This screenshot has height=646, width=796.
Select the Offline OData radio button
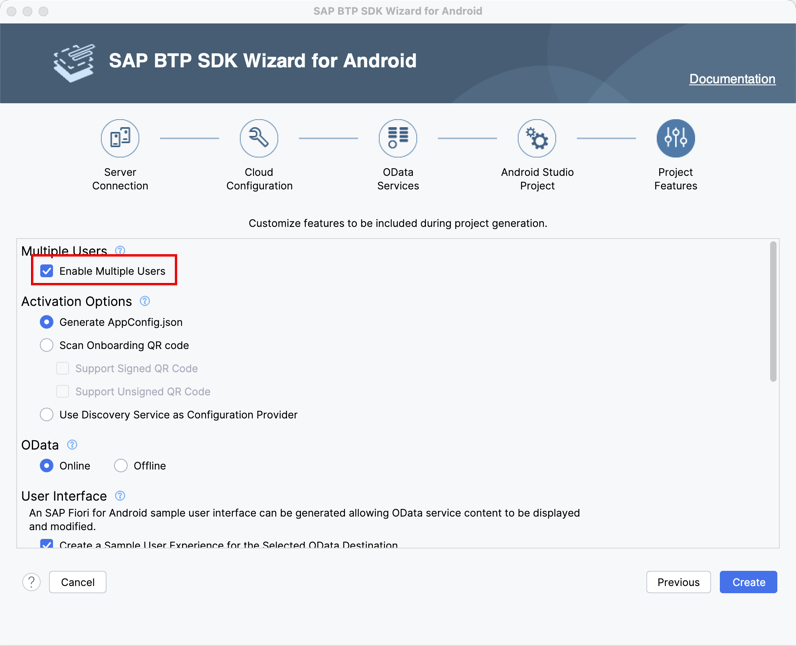coord(121,466)
